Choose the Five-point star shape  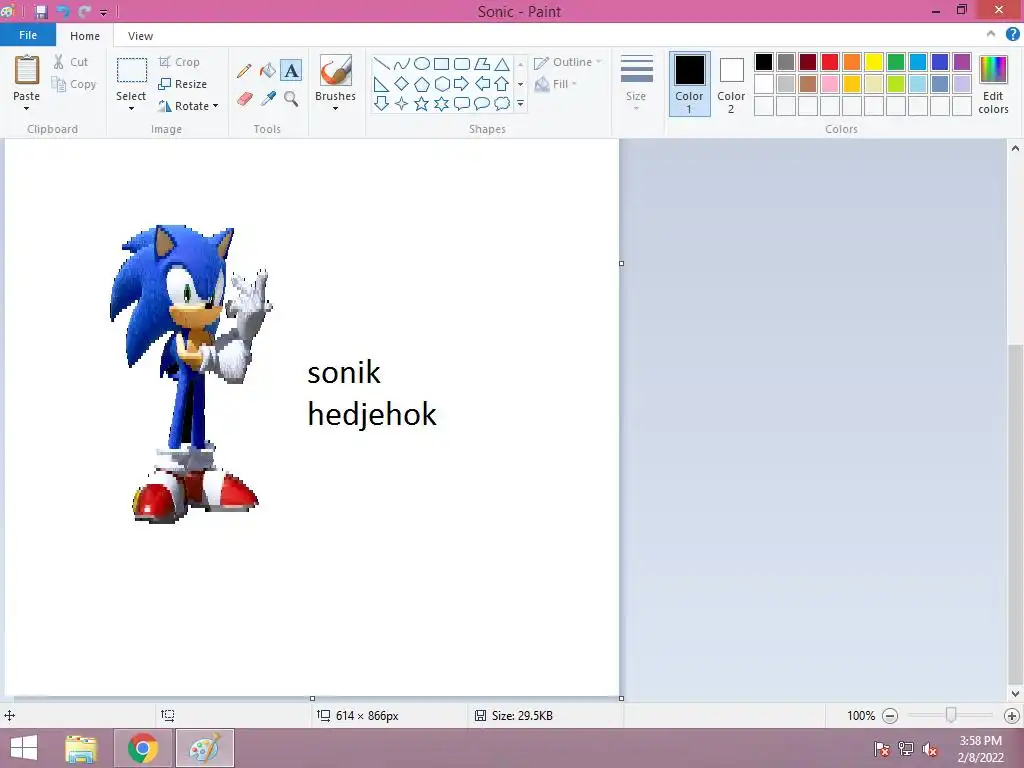(x=422, y=103)
